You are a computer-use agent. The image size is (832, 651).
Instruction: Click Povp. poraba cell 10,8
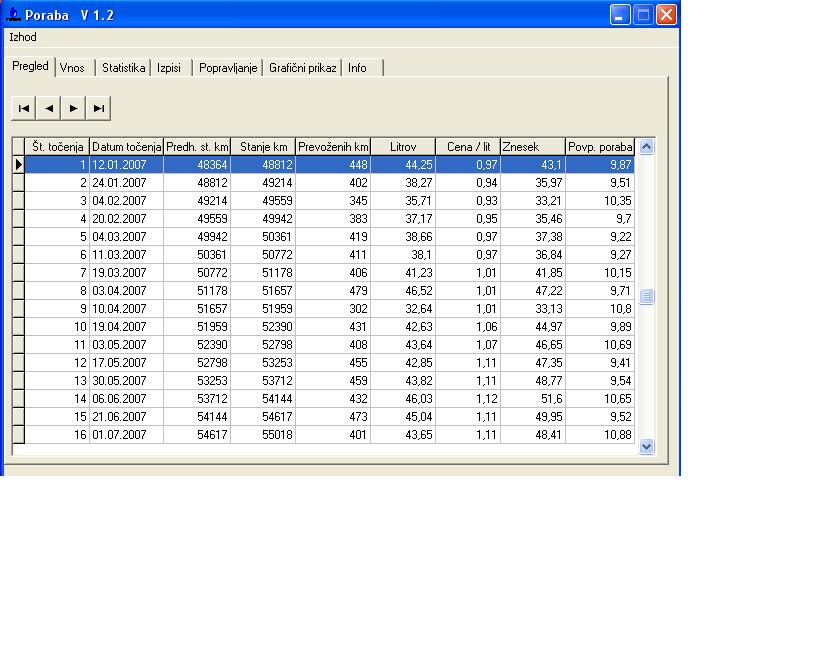click(600, 309)
